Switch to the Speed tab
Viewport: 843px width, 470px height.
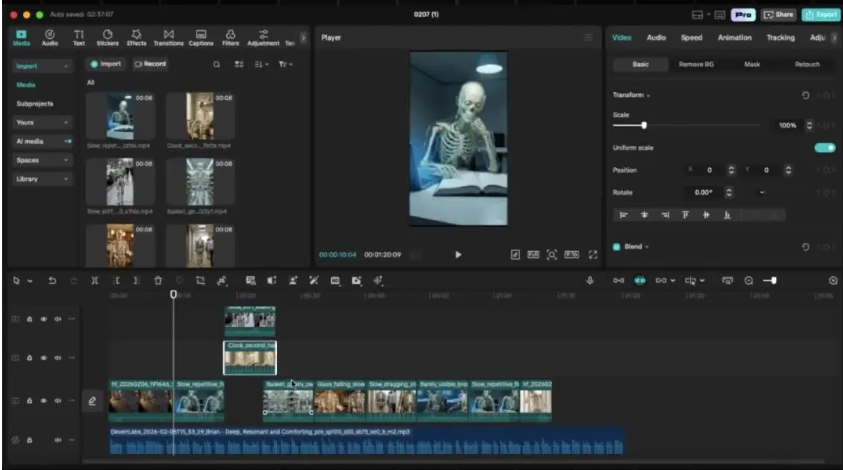pyautogui.click(x=691, y=38)
